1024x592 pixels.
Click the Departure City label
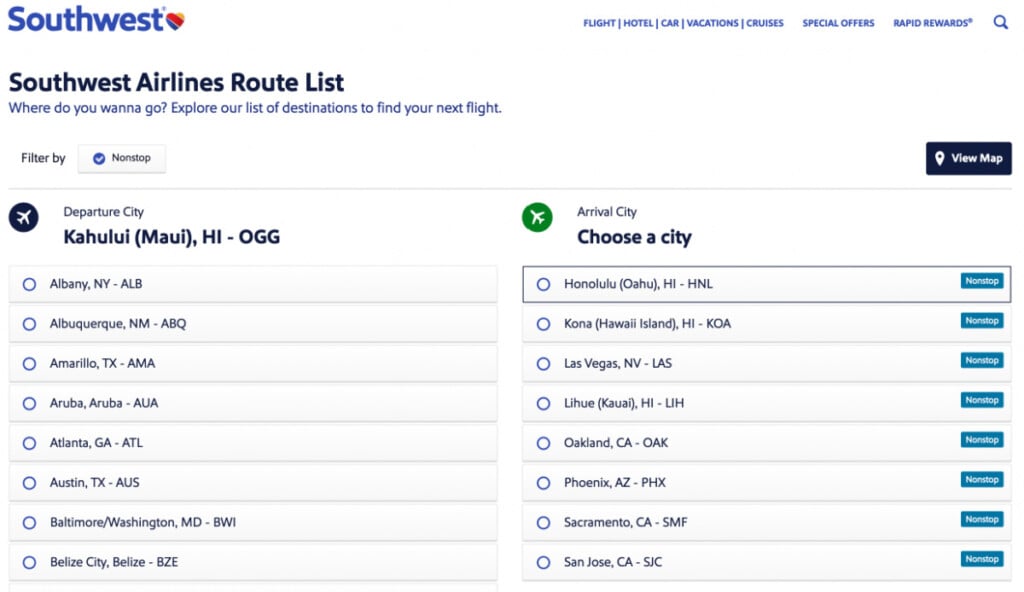[103, 212]
